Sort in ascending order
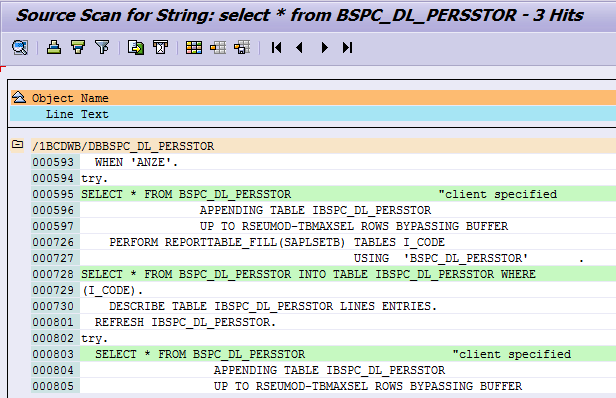The height and width of the screenshot is (398, 616). click(x=54, y=48)
